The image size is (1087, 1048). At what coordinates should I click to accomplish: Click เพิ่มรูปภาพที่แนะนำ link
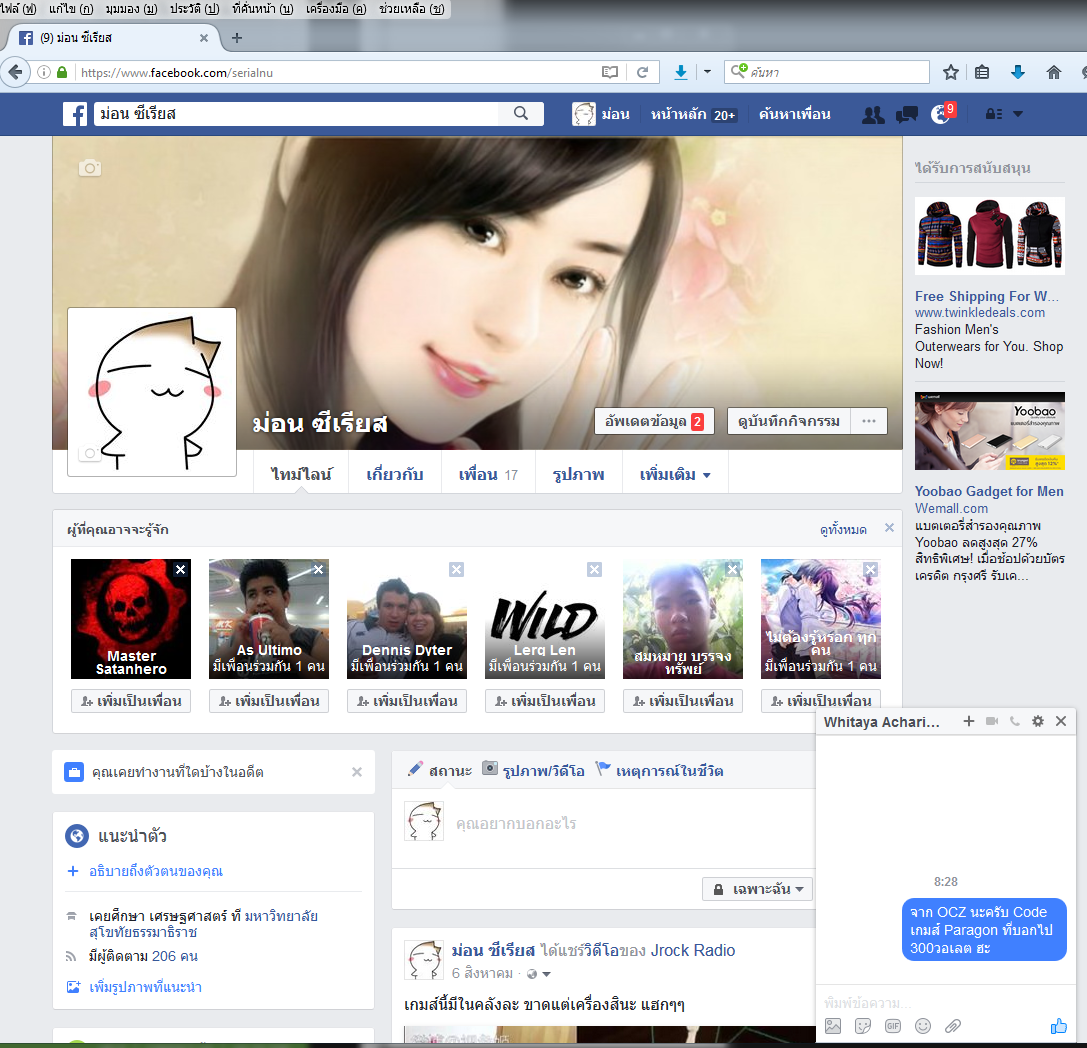point(146,987)
